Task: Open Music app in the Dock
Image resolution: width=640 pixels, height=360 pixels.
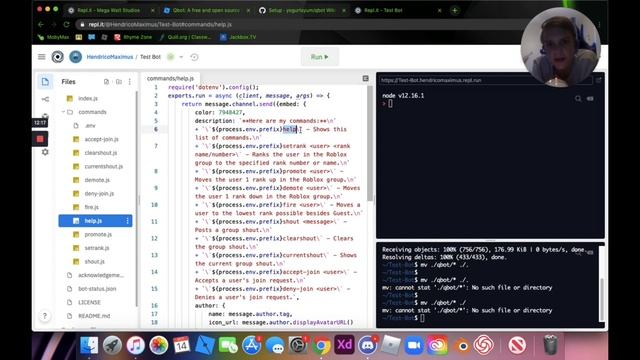Action: coord(136,345)
